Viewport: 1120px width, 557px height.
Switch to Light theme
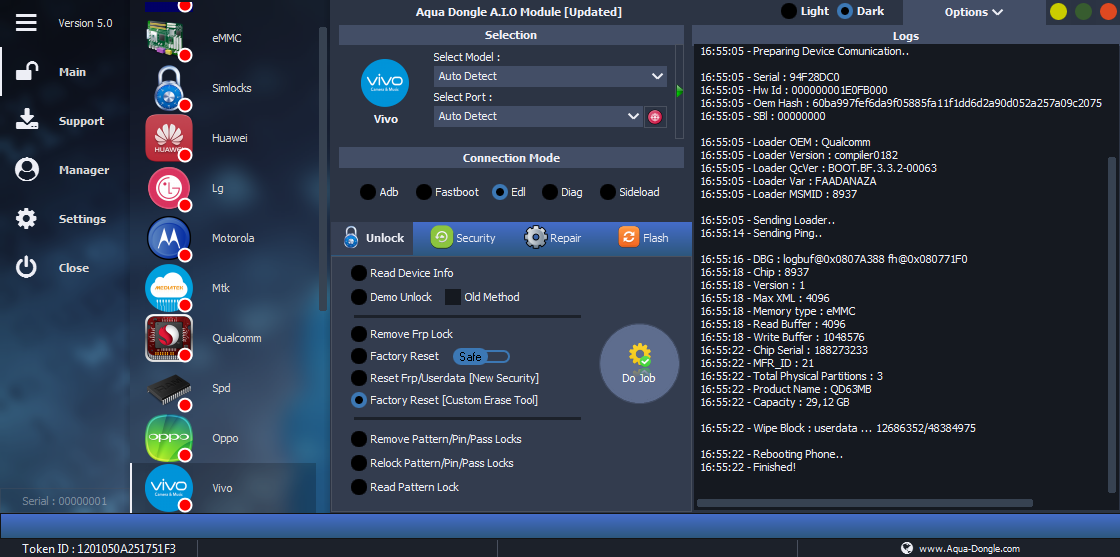(x=805, y=11)
